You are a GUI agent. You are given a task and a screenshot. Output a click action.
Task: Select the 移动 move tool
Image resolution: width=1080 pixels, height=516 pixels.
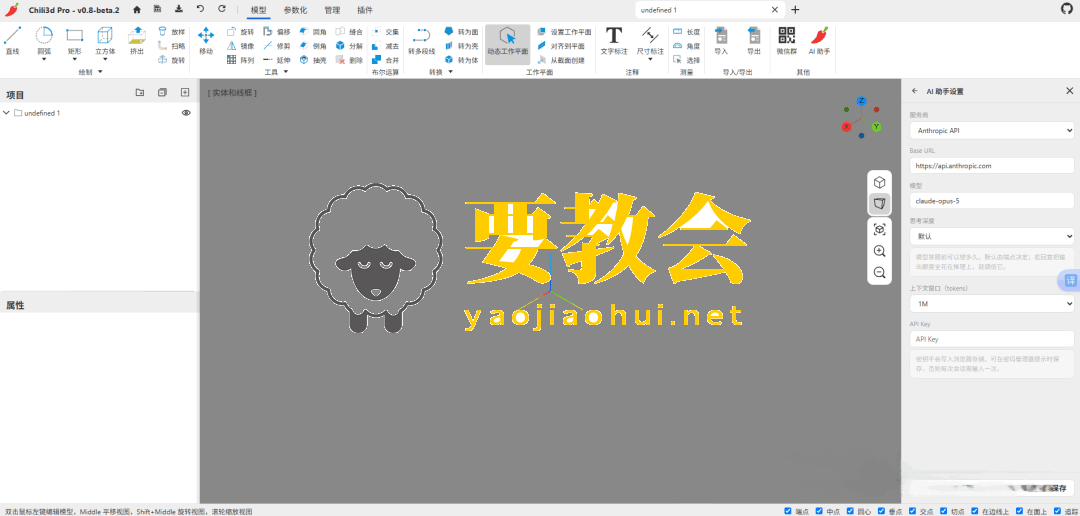point(206,41)
